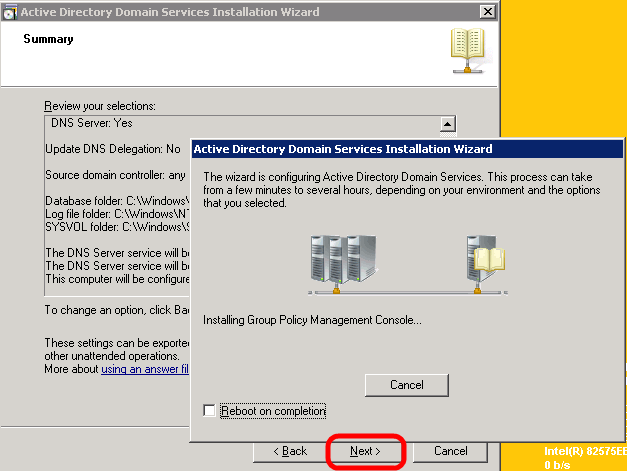Click the 'DNS Server: Yes' line
The width and height of the screenshot is (627, 471).
(x=92, y=123)
